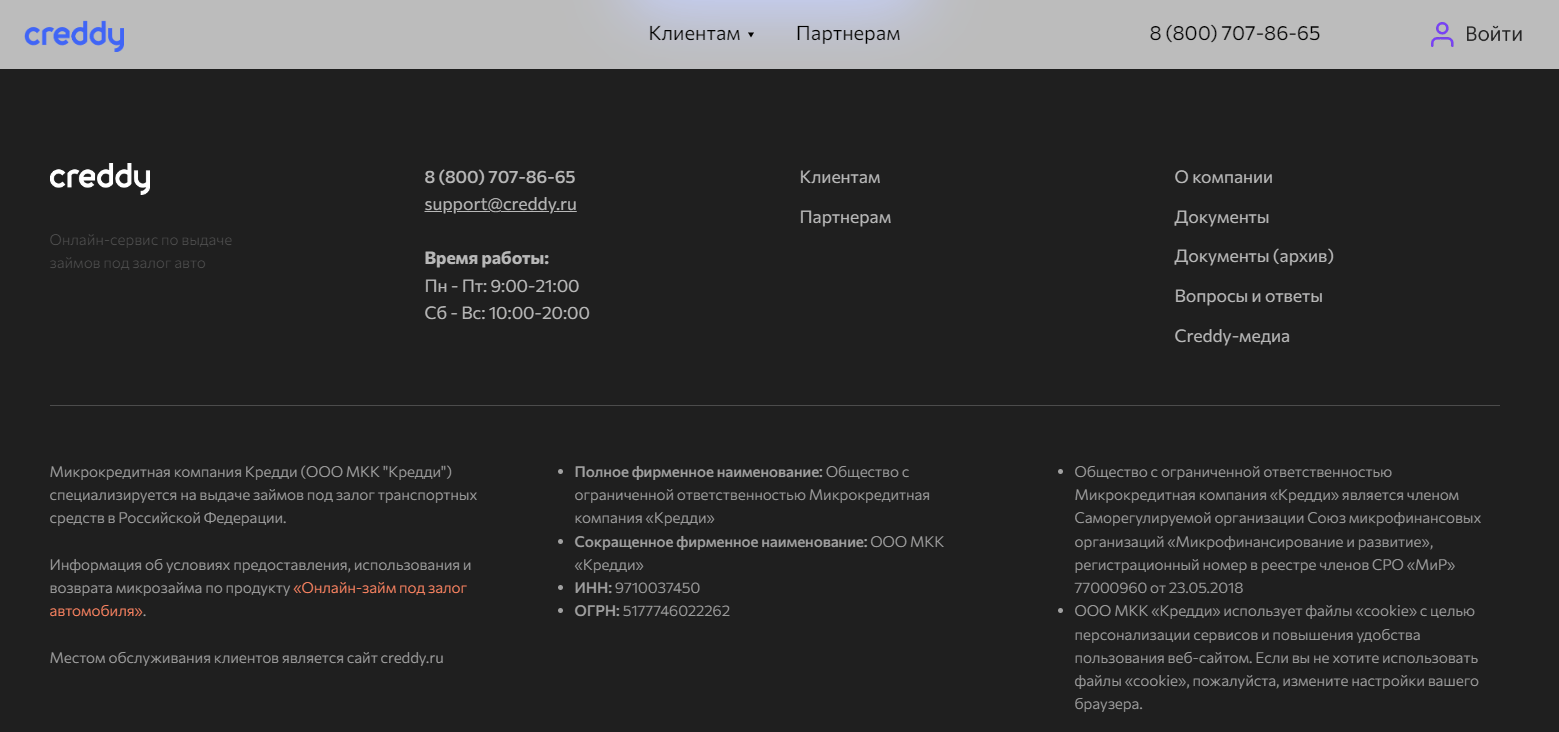Click the white creddy logo in footer
The height and width of the screenshot is (732, 1559).
pyautogui.click(x=100, y=178)
